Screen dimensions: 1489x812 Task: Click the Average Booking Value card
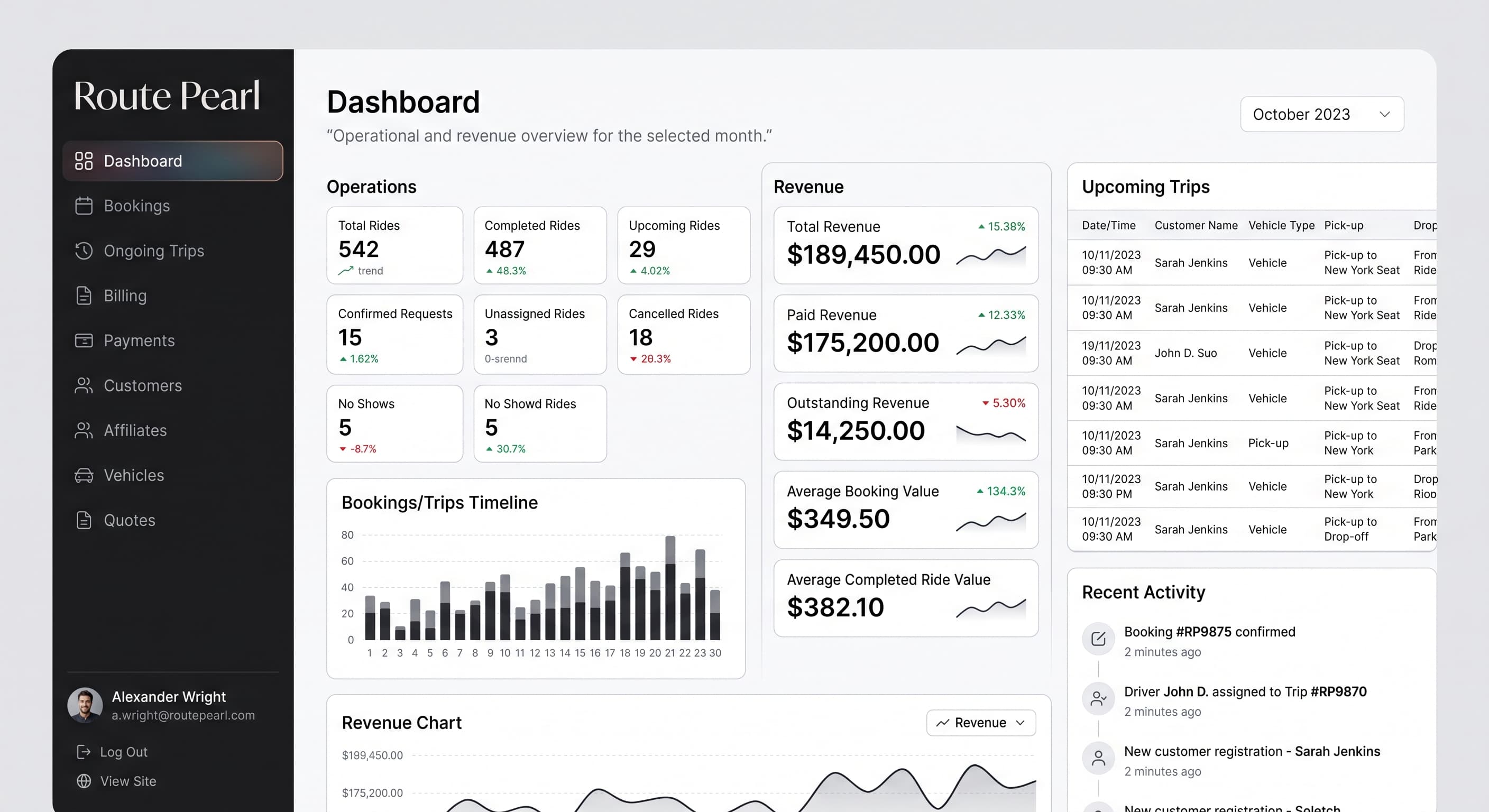(x=906, y=510)
